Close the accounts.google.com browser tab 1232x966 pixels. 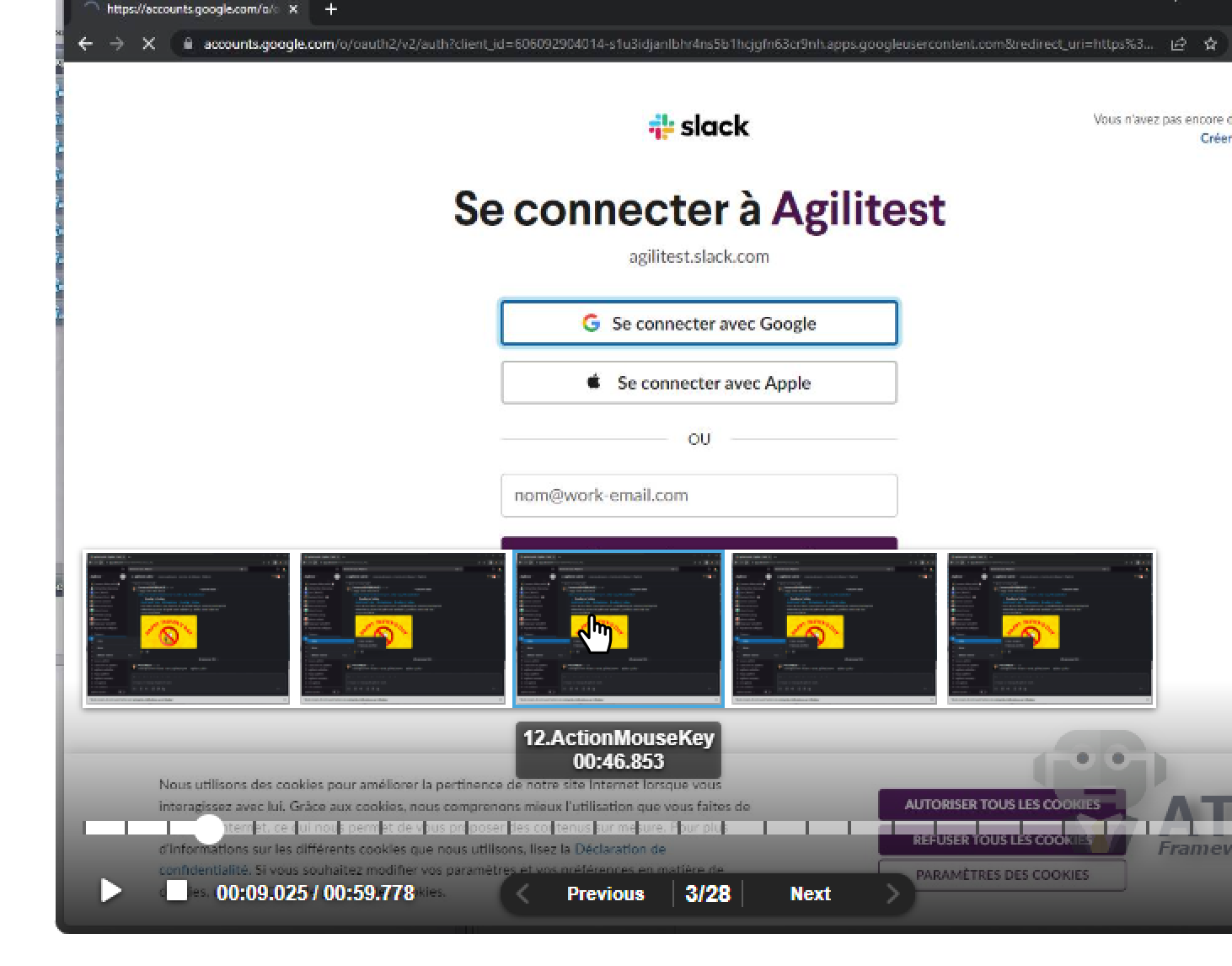292,9
